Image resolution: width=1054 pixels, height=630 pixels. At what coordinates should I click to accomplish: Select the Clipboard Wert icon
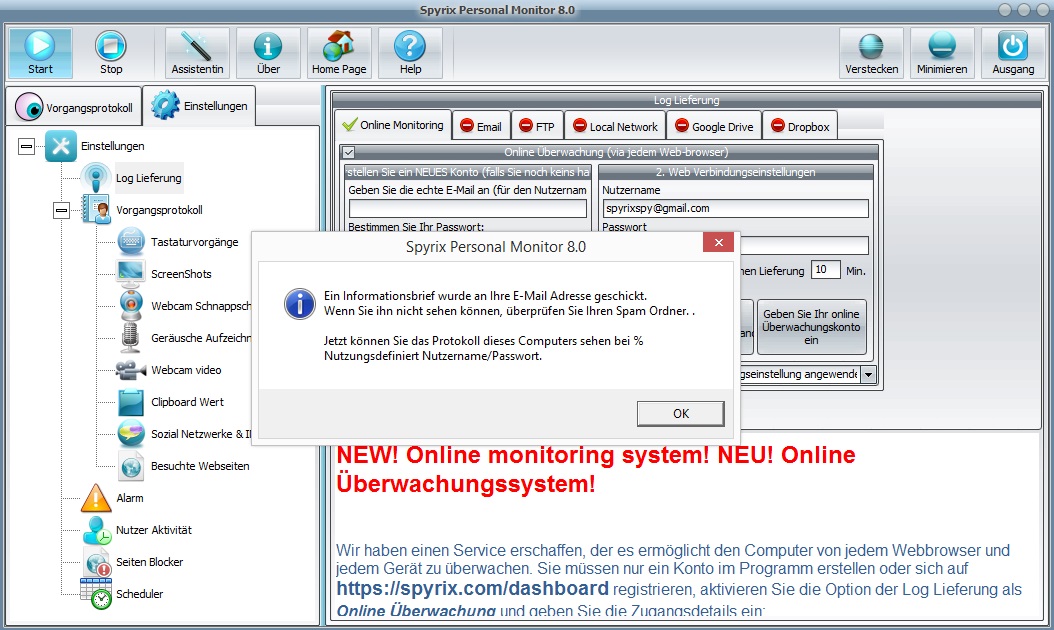(x=131, y=402)
